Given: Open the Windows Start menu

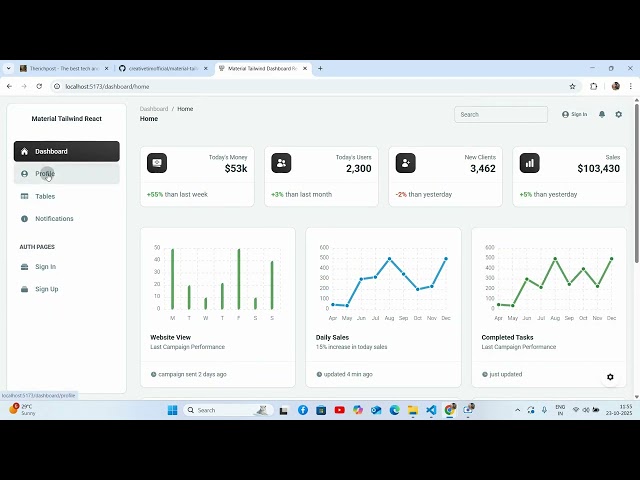Looking at the screenshot, I should pos(172,410).
